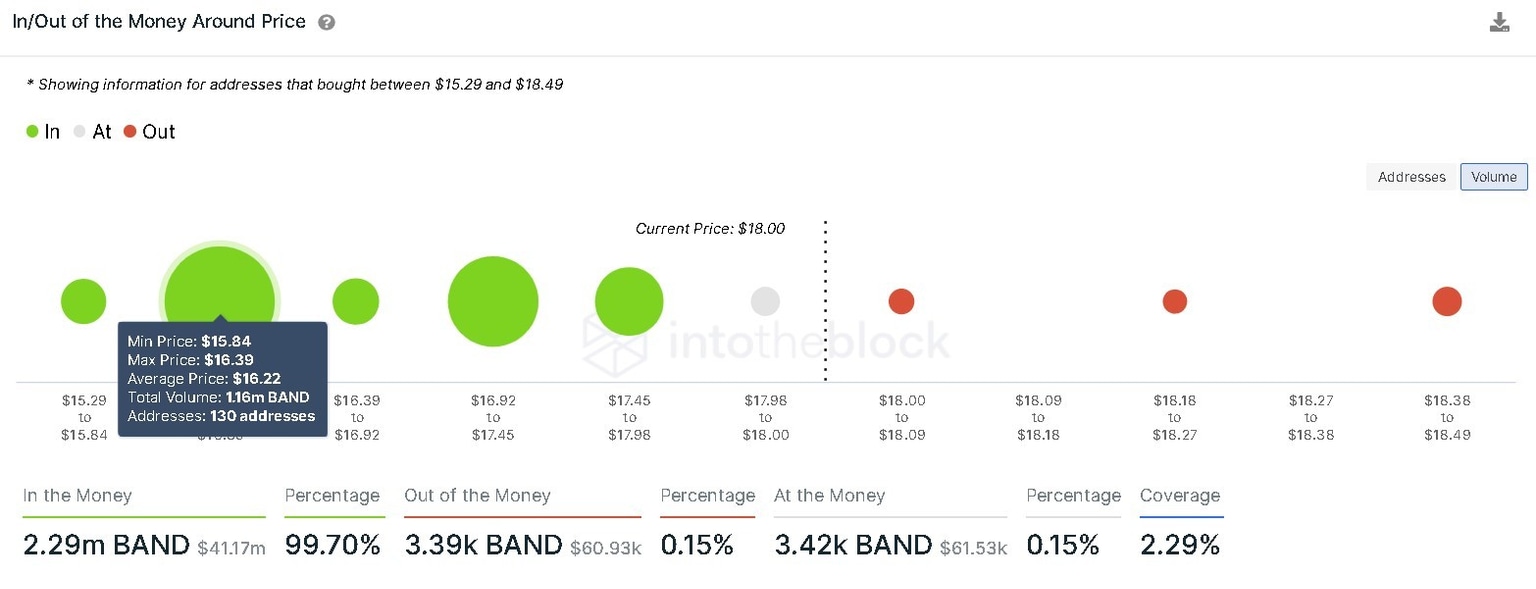Click the dotted Current Price line at $18.00

[x=825, y=300]
